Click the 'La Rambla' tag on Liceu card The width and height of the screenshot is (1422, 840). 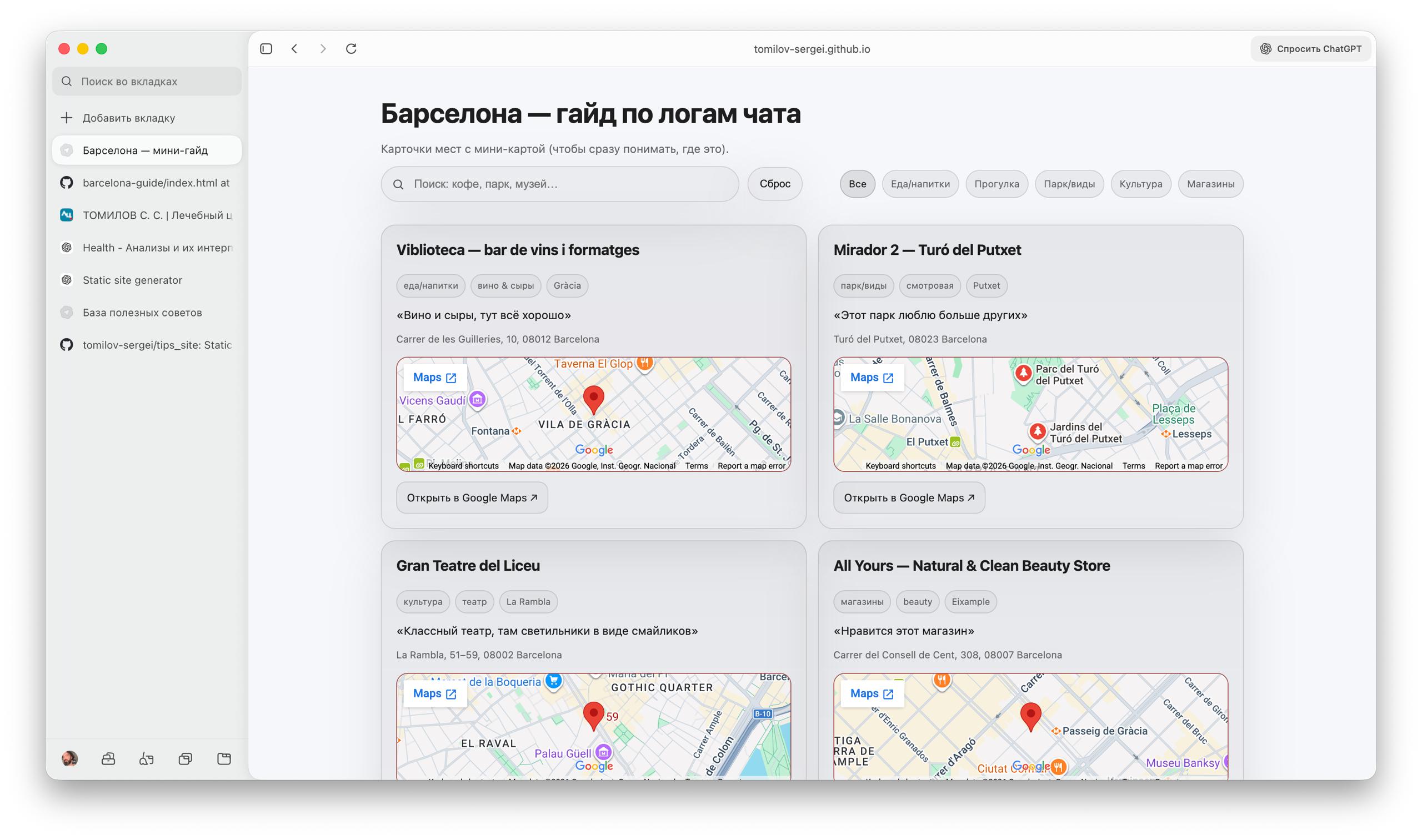[x=528, y=602]
